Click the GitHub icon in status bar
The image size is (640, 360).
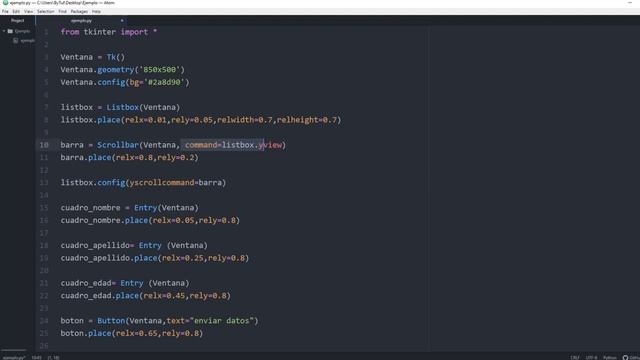coord(625,358)
